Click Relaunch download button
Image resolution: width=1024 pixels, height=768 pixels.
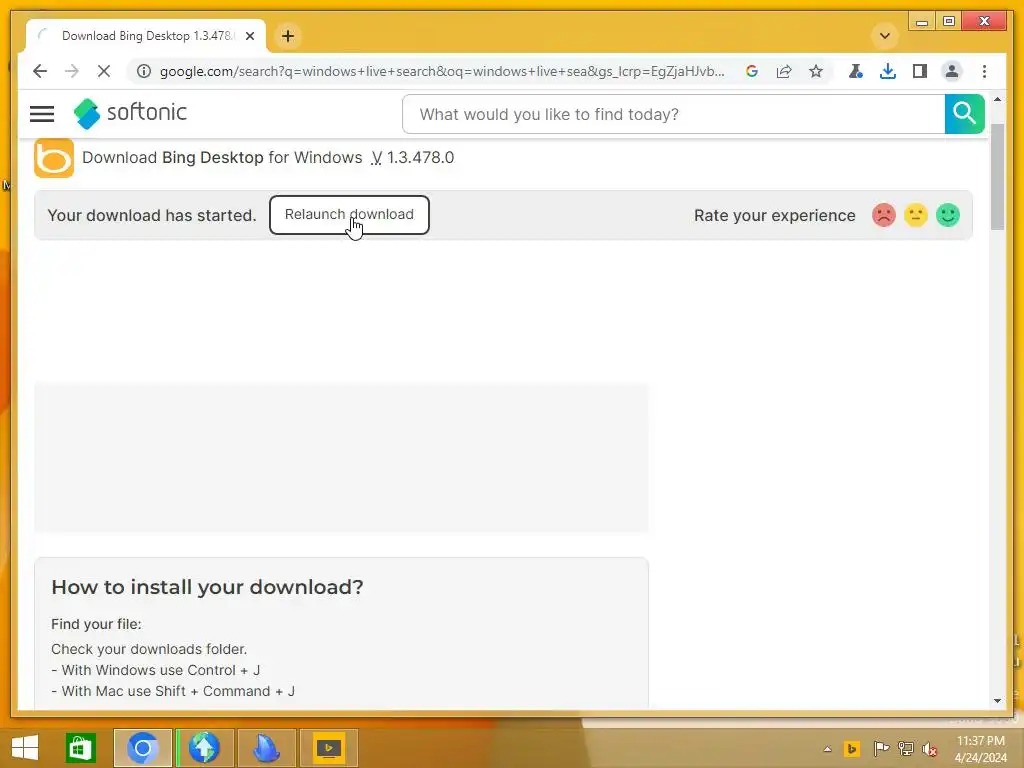[x=349, y=214]
